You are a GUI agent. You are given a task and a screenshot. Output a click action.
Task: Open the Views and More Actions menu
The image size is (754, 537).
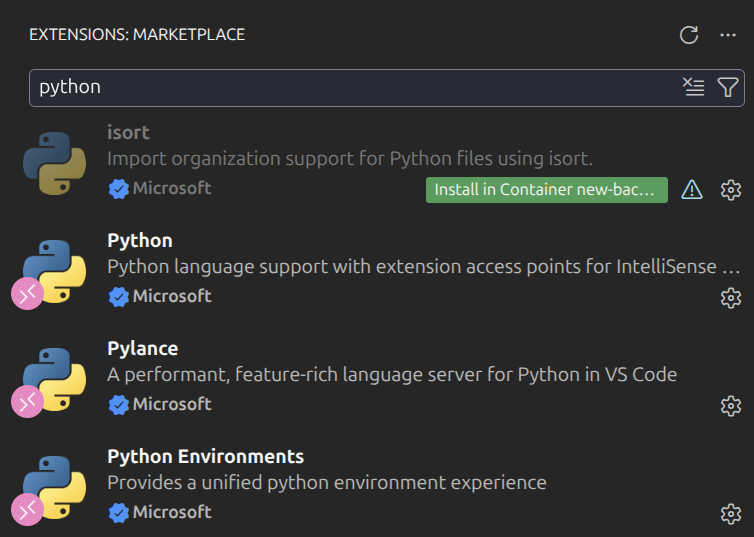click(x=727, y=35)
